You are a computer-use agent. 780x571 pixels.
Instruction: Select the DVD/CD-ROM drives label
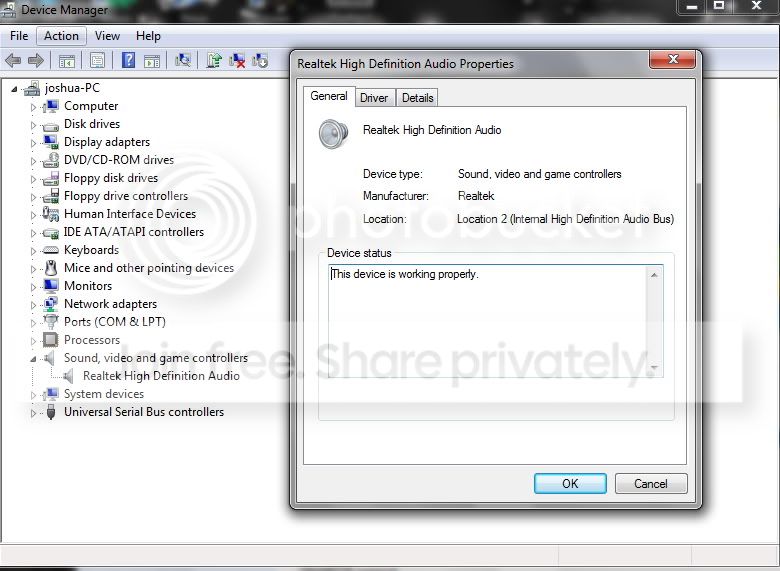(x=119, y=160)
